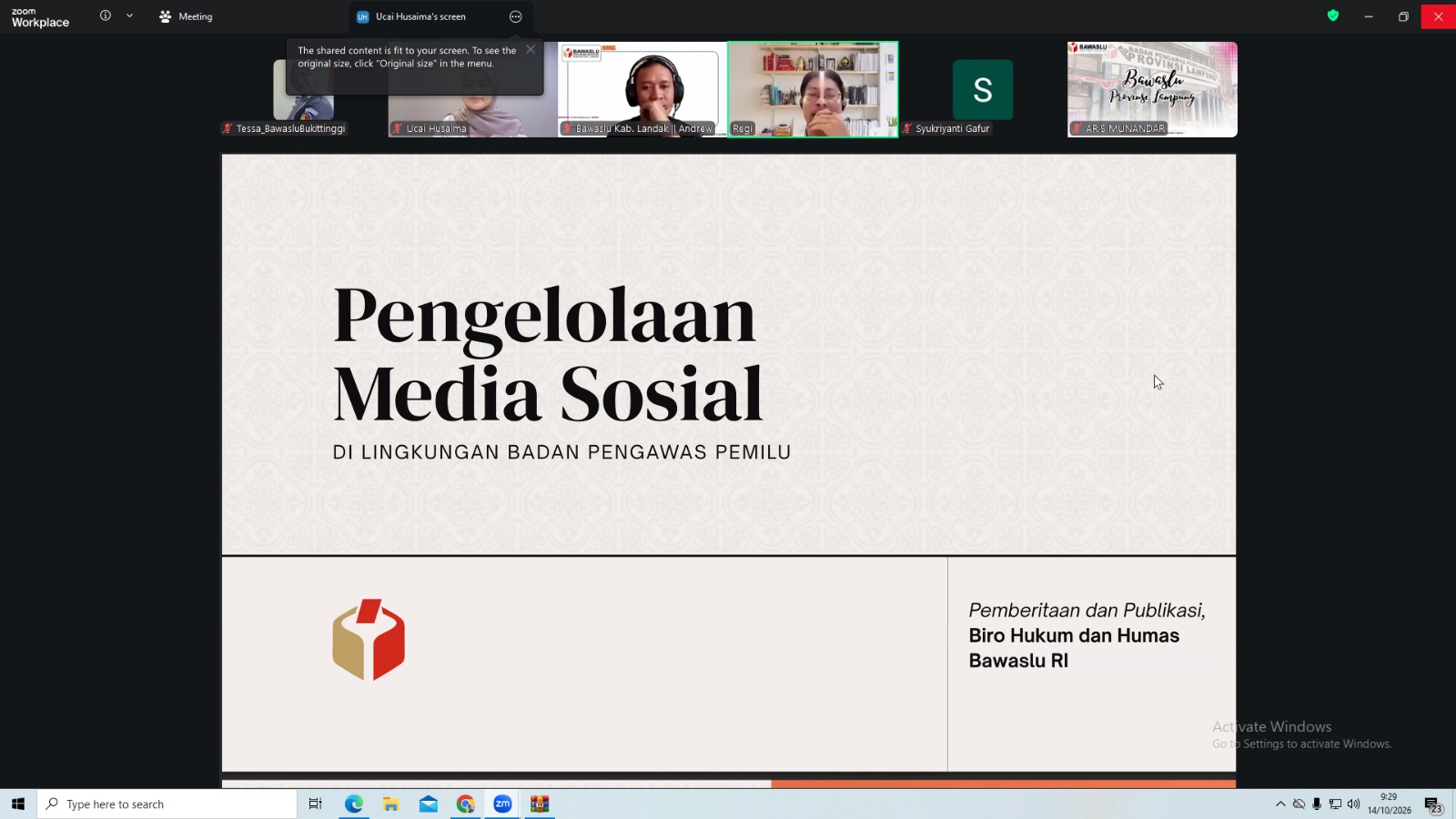
Task: Open the Windows notification center
Action: (x=1433, y=804)
